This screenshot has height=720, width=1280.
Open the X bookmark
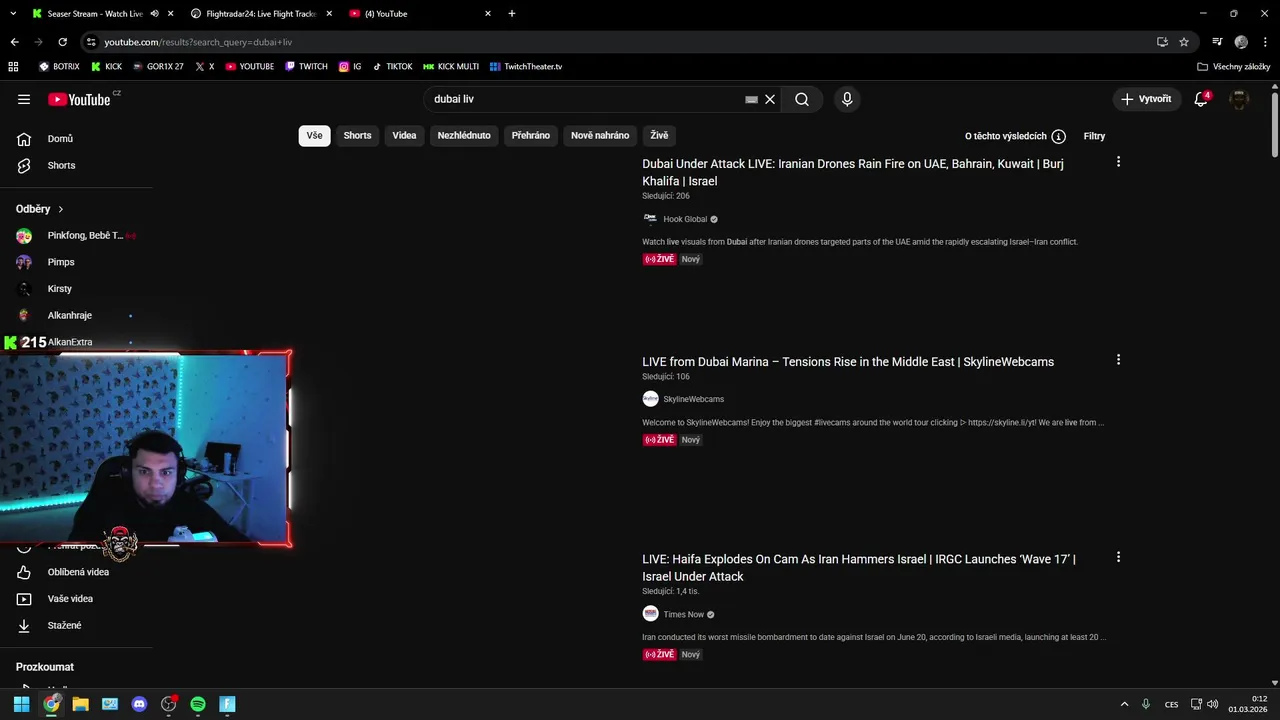pos(205,66)
